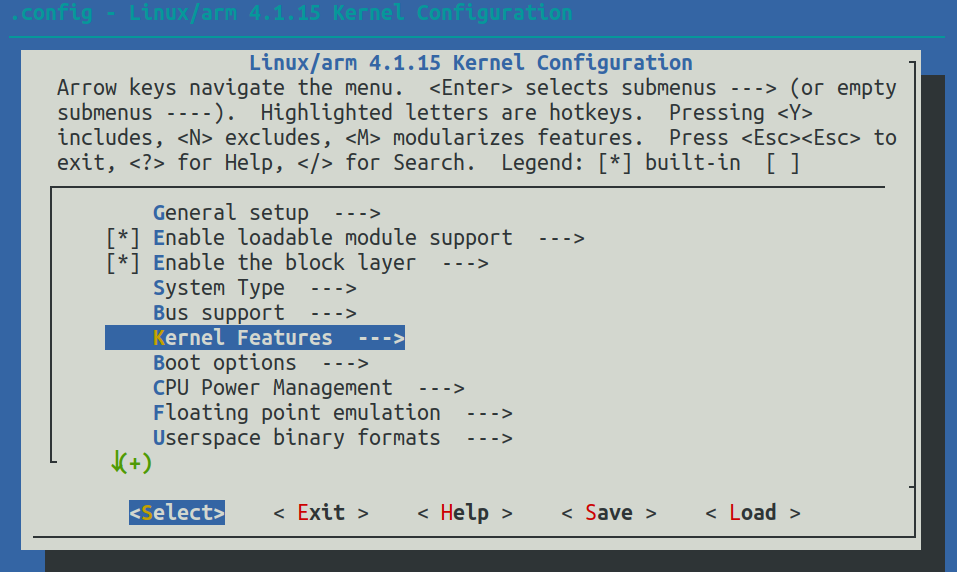Open the System Type submenu
This screenshot has width=957, height=572.
click(255, 288)
